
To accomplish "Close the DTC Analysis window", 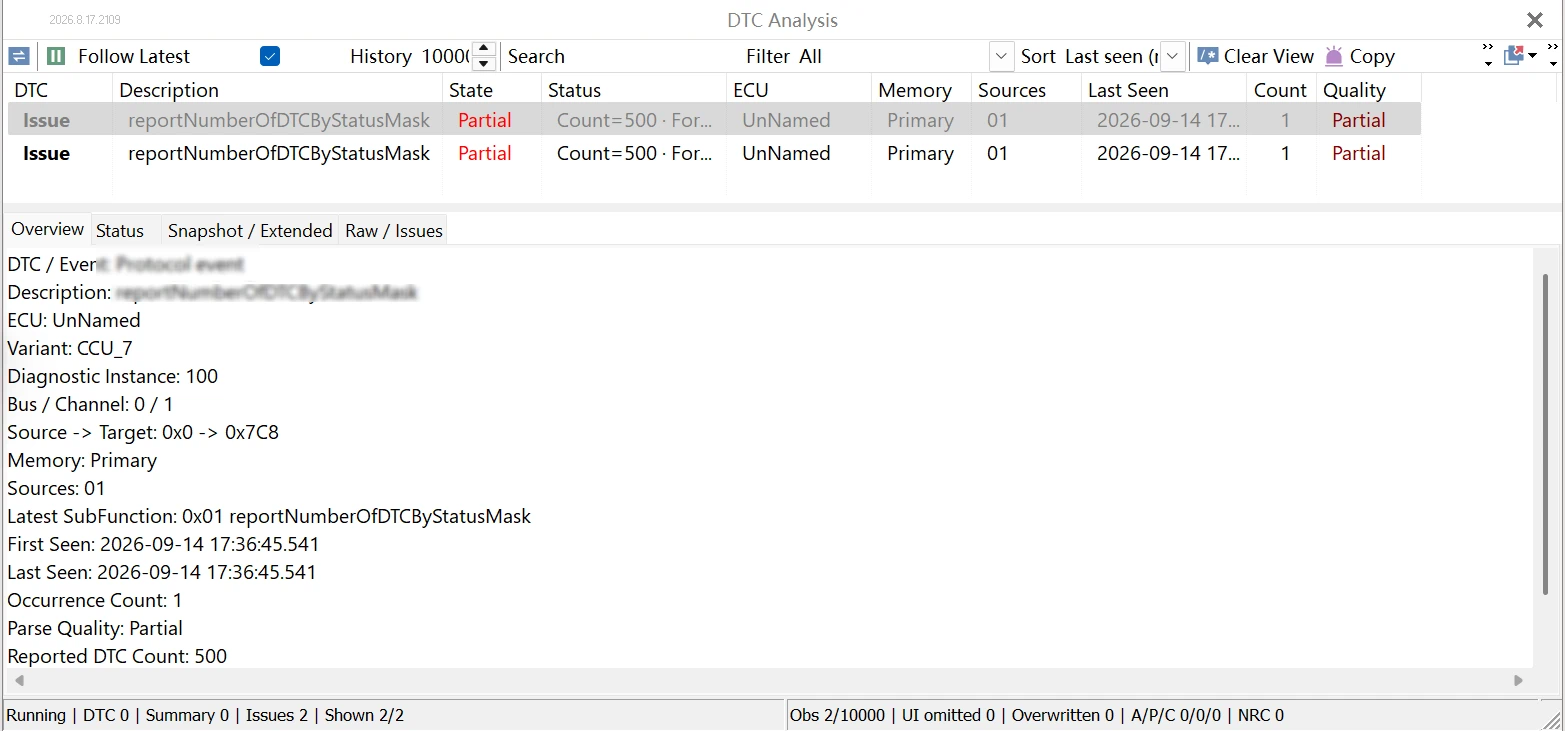I will pos(1535,20).
